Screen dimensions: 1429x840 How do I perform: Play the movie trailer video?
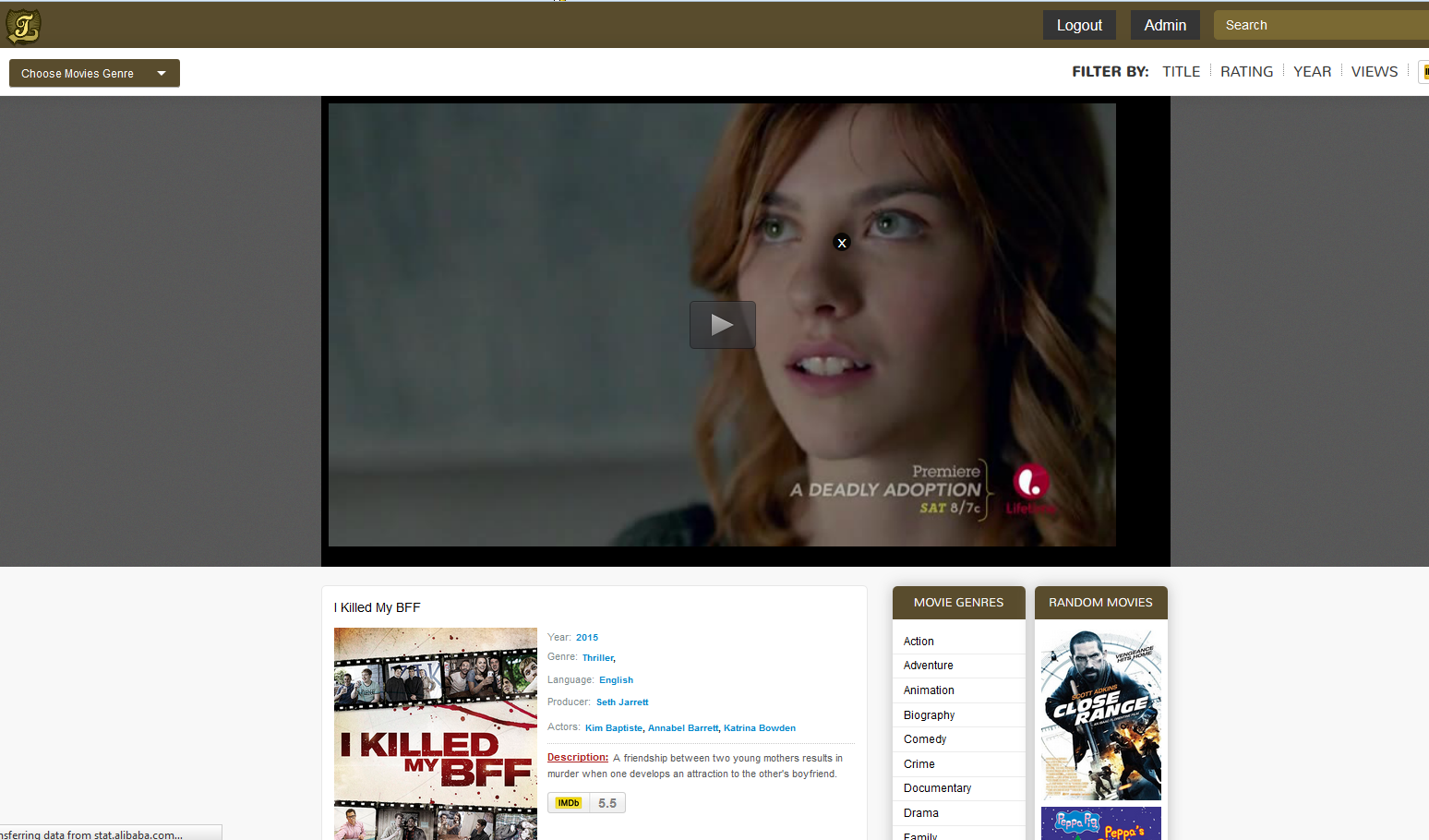point(723,325)
